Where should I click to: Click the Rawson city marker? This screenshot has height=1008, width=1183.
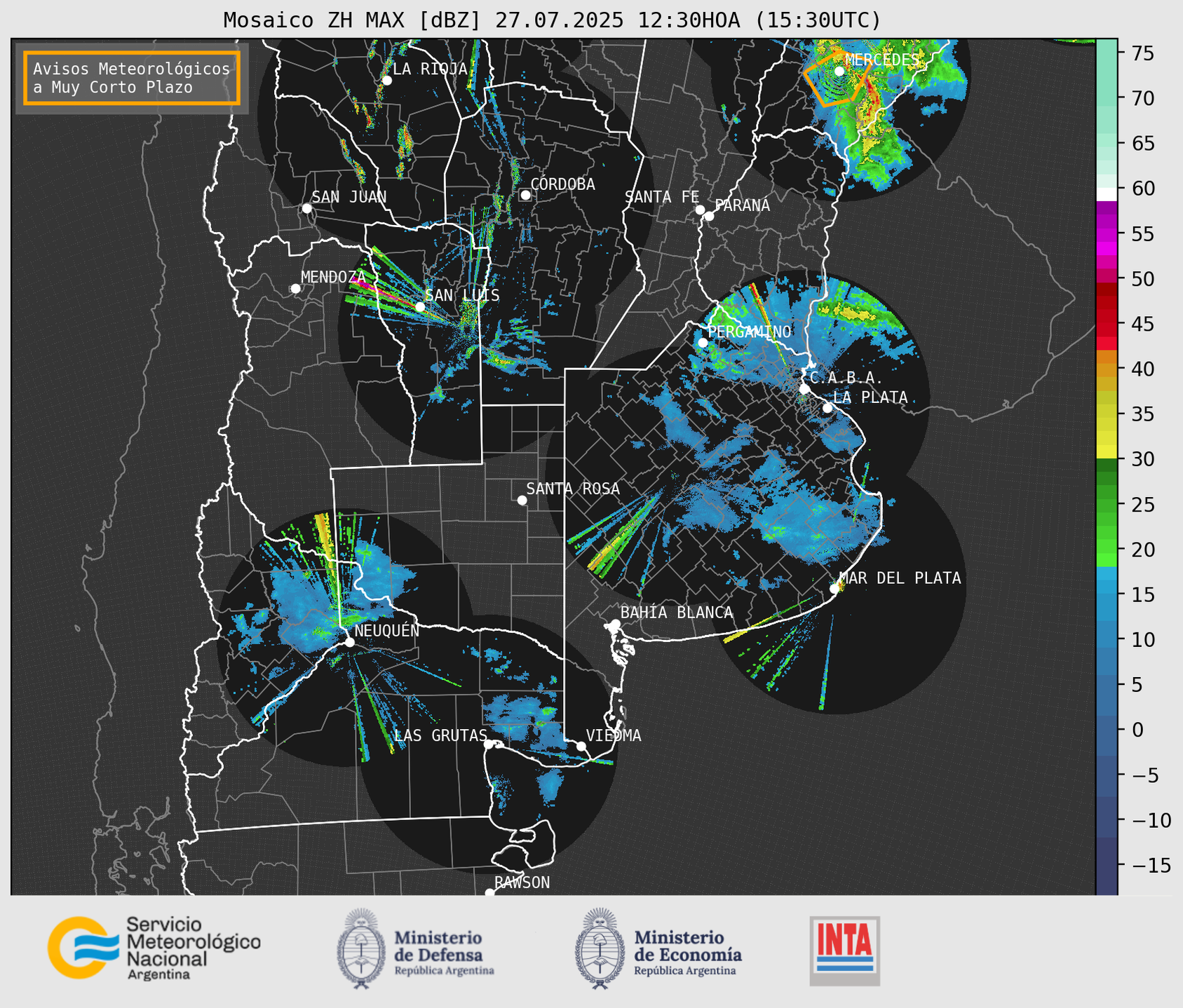489,892
